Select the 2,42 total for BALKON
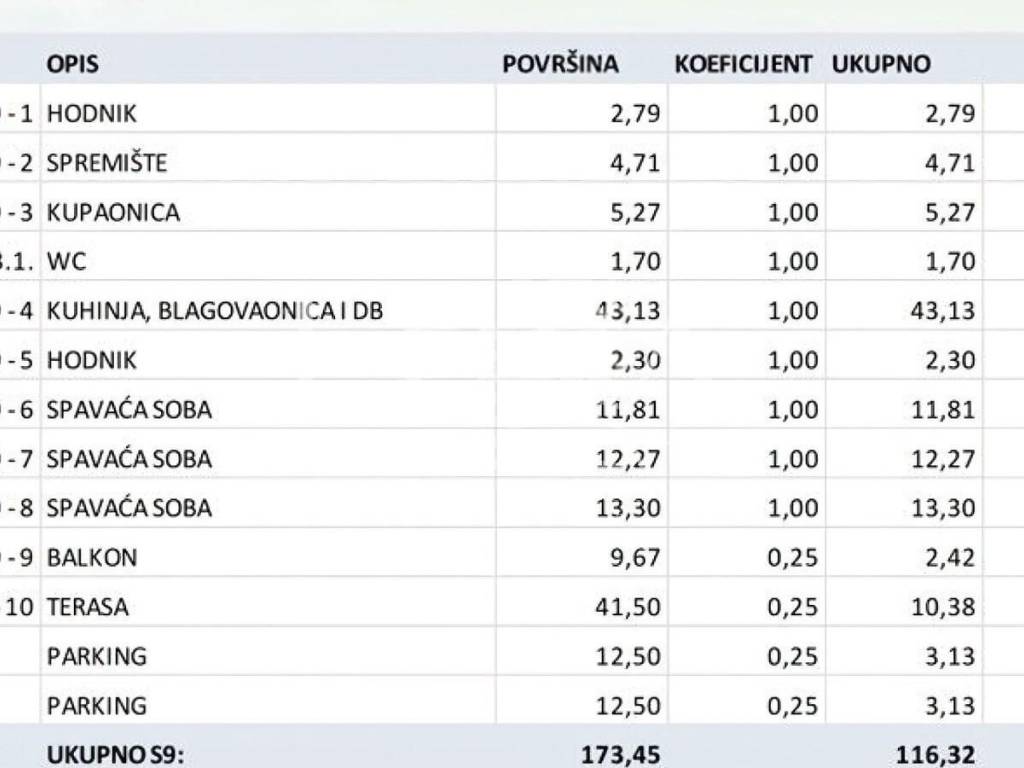Image resolution: width=1024 pixels, height=768 pixels. (949, 557)
